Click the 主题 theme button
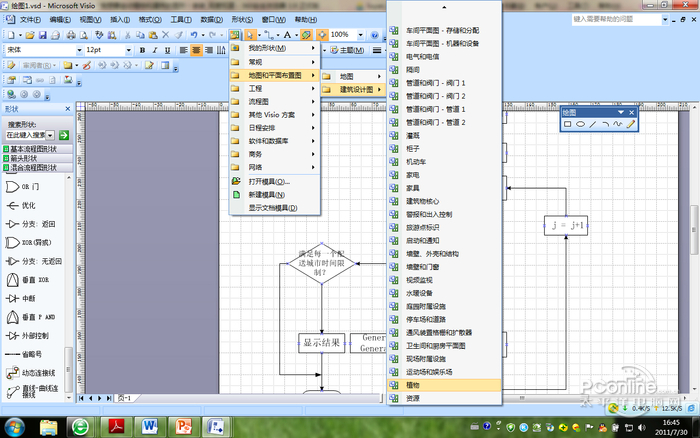This screenshot has height=438, width=700. (x=347, y=50)
